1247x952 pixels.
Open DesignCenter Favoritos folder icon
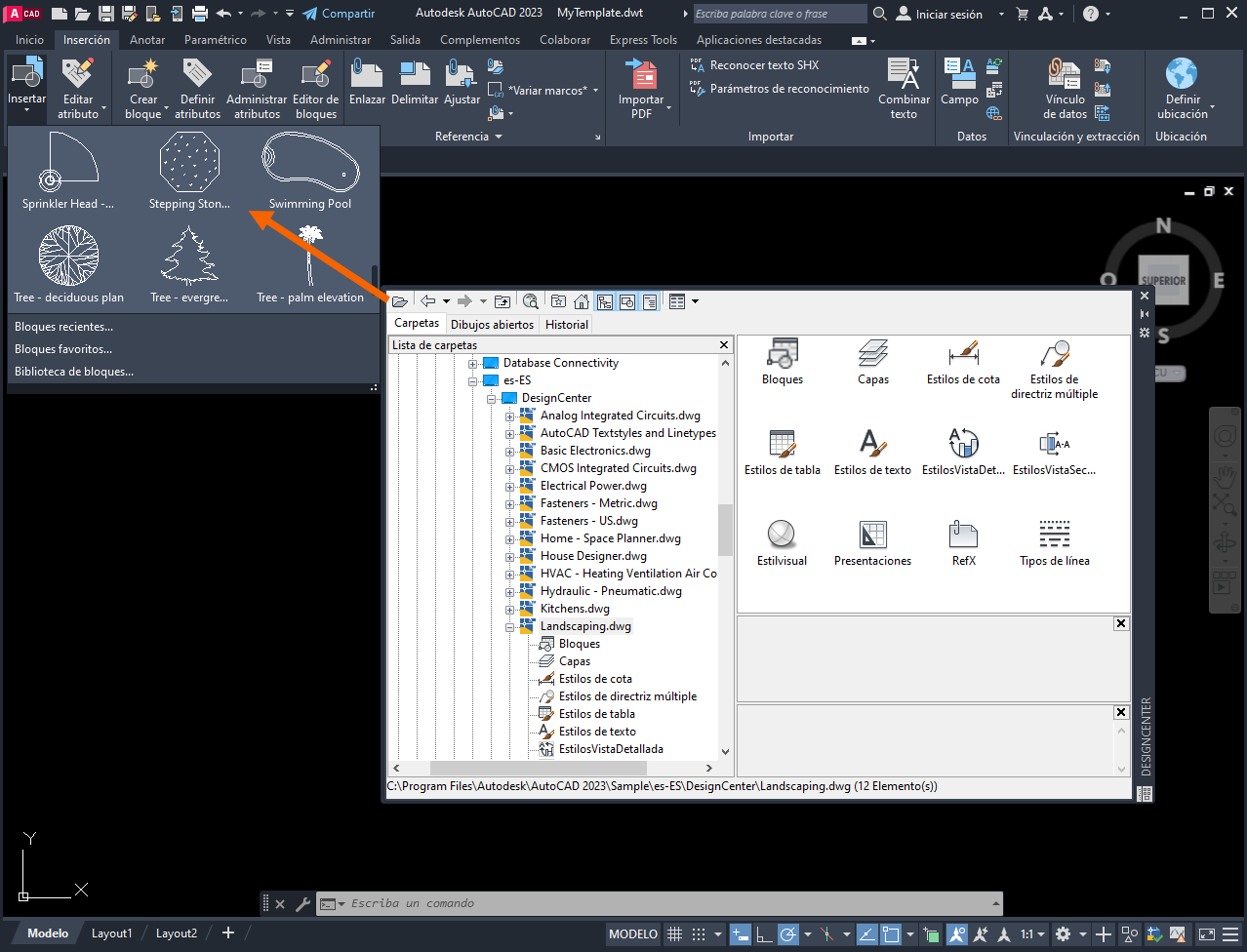[558, 301]
